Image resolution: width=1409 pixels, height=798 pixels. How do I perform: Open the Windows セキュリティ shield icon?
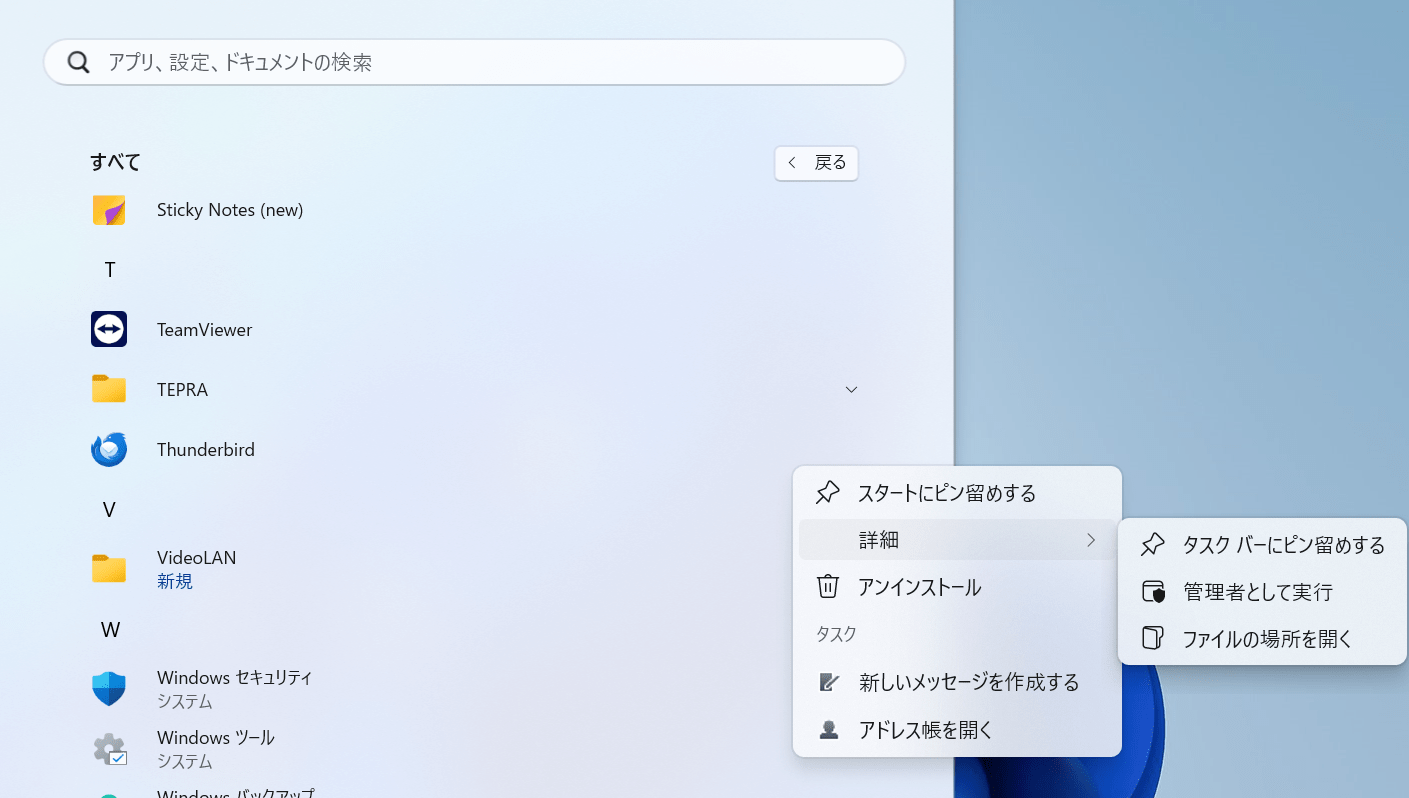[109, 689]
